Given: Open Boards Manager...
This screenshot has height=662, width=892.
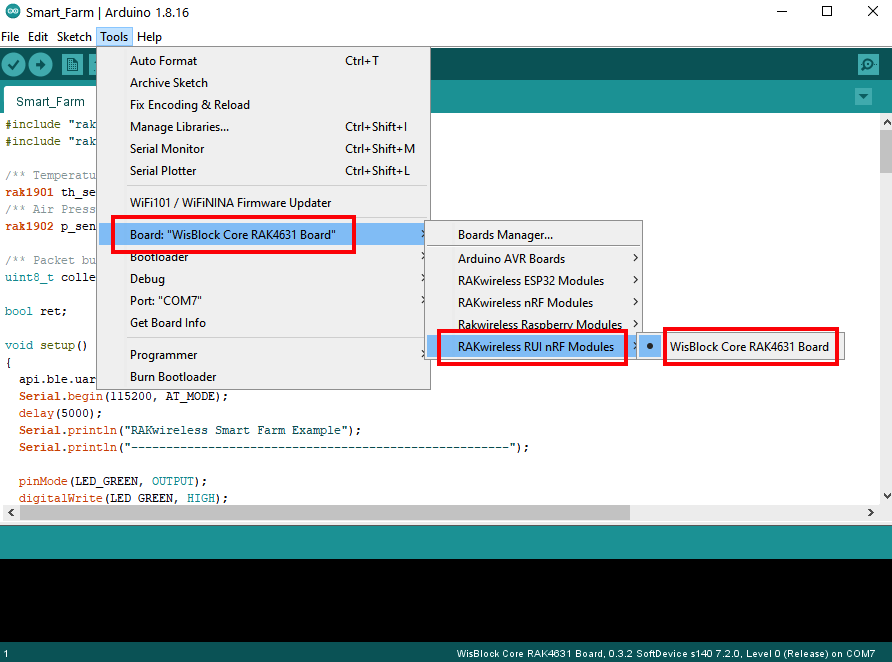Looking at the screenshot, I should 534,234.
